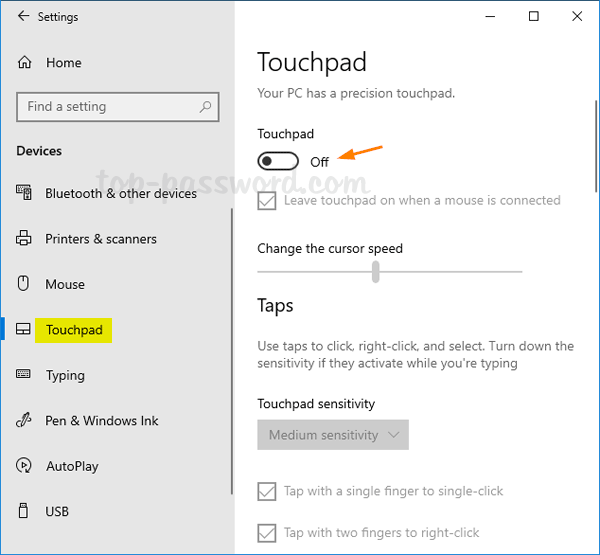Click the Bluetooth & other devices icon
The width and height of the screenshot is (600, 555).
24,193
